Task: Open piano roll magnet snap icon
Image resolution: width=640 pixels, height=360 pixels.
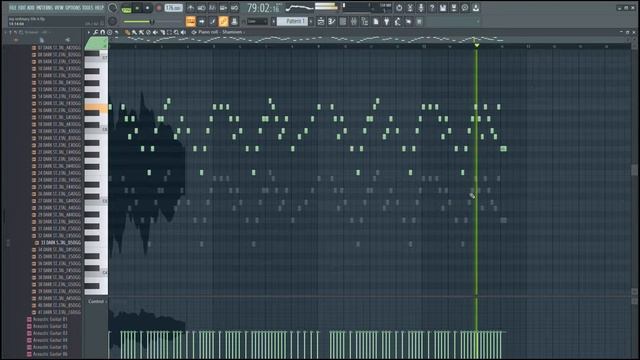Action: (x=102, y=32)
